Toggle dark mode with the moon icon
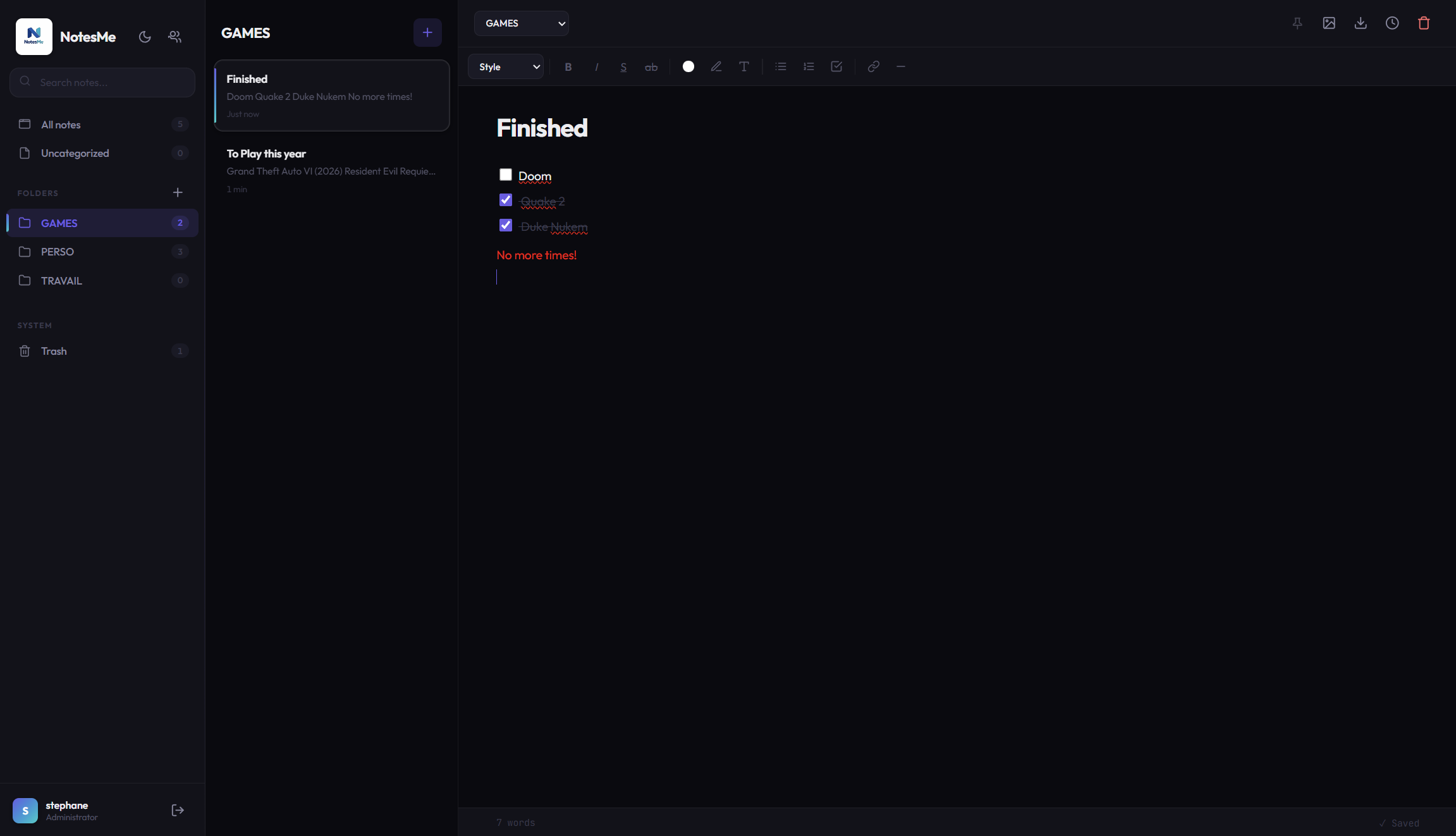The height and width of the screenshot is (836, 1456). coord(145,37)
